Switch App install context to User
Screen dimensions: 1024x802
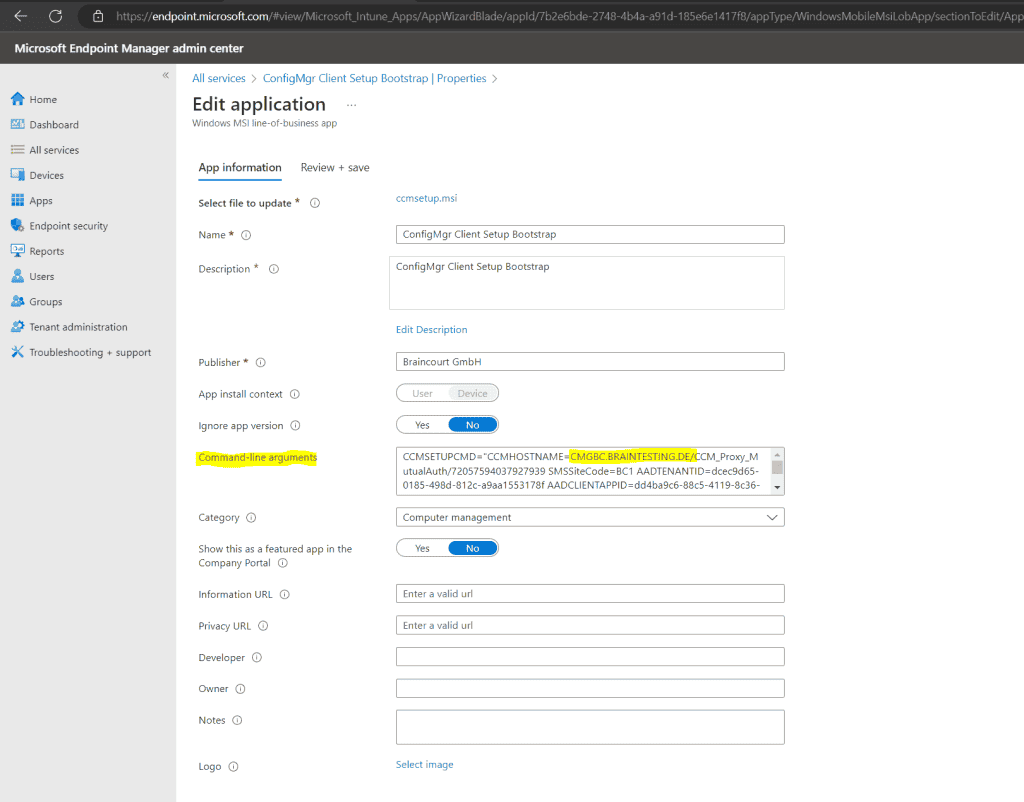[419, 393]
